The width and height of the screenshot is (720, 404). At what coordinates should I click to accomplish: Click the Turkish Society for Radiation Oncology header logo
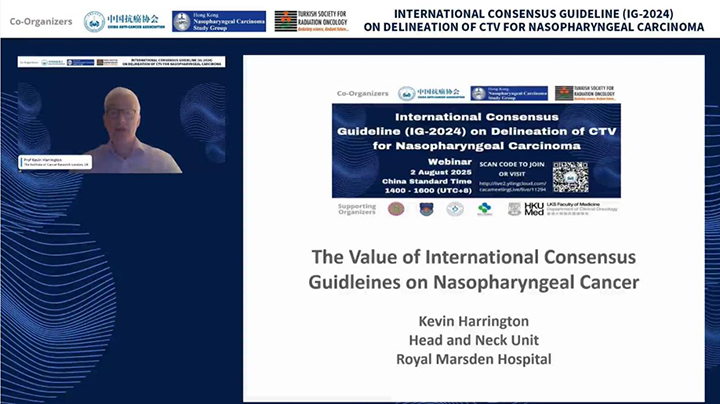pyautogui.click(x=312, y=21)
